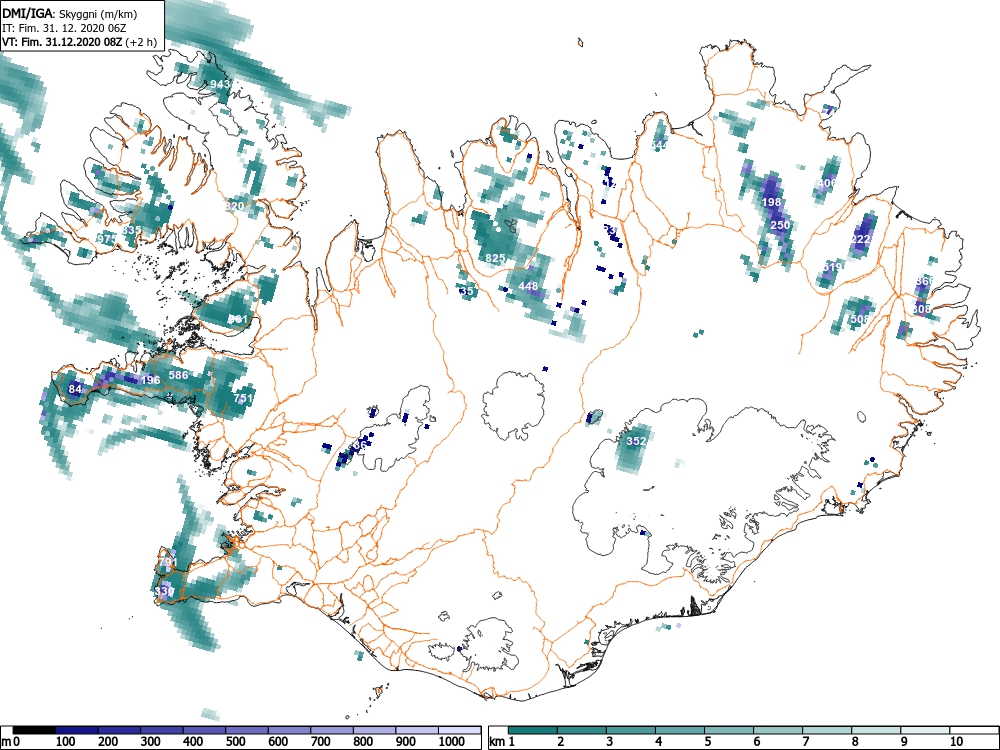
Task: Click the '500' label on the metre scale
Action: click(235, 742)
